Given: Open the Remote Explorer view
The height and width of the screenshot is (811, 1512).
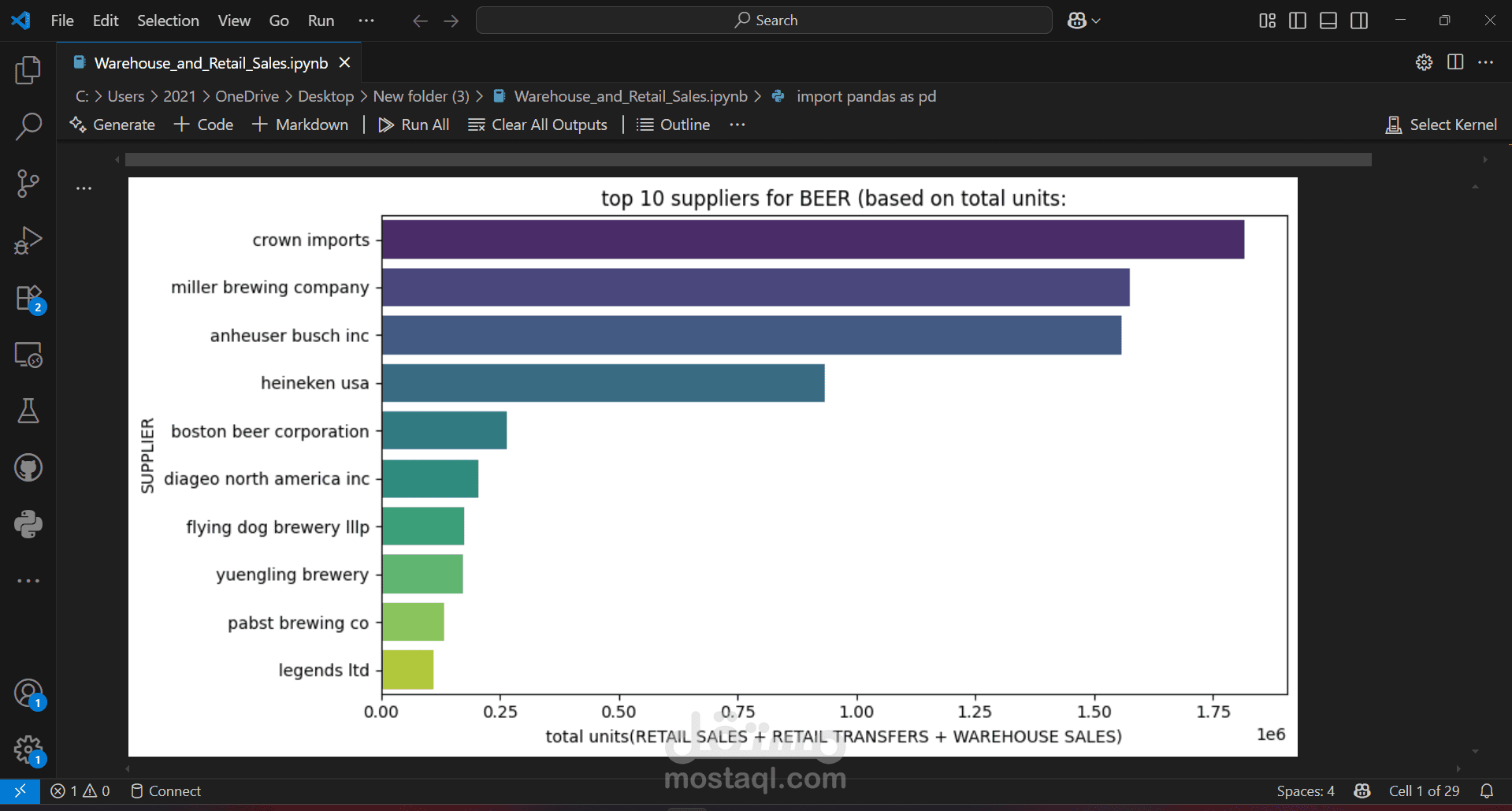Looking at the screenshot, I should click(28, 355).
